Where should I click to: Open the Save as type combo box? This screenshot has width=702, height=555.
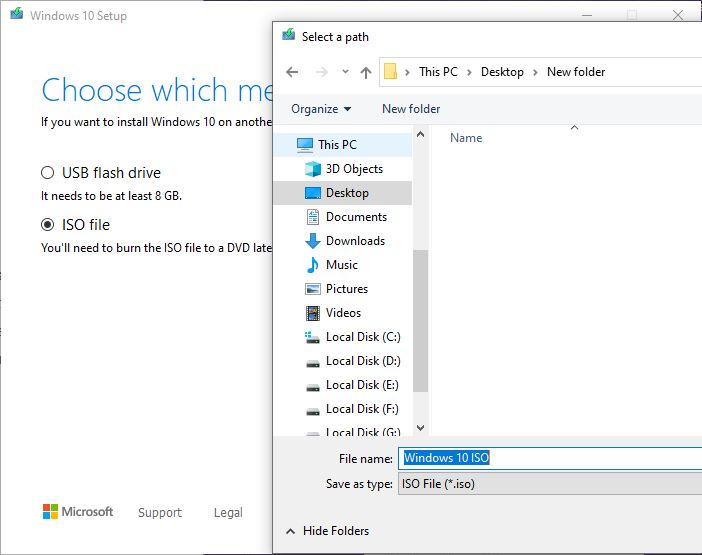[550, 484]
